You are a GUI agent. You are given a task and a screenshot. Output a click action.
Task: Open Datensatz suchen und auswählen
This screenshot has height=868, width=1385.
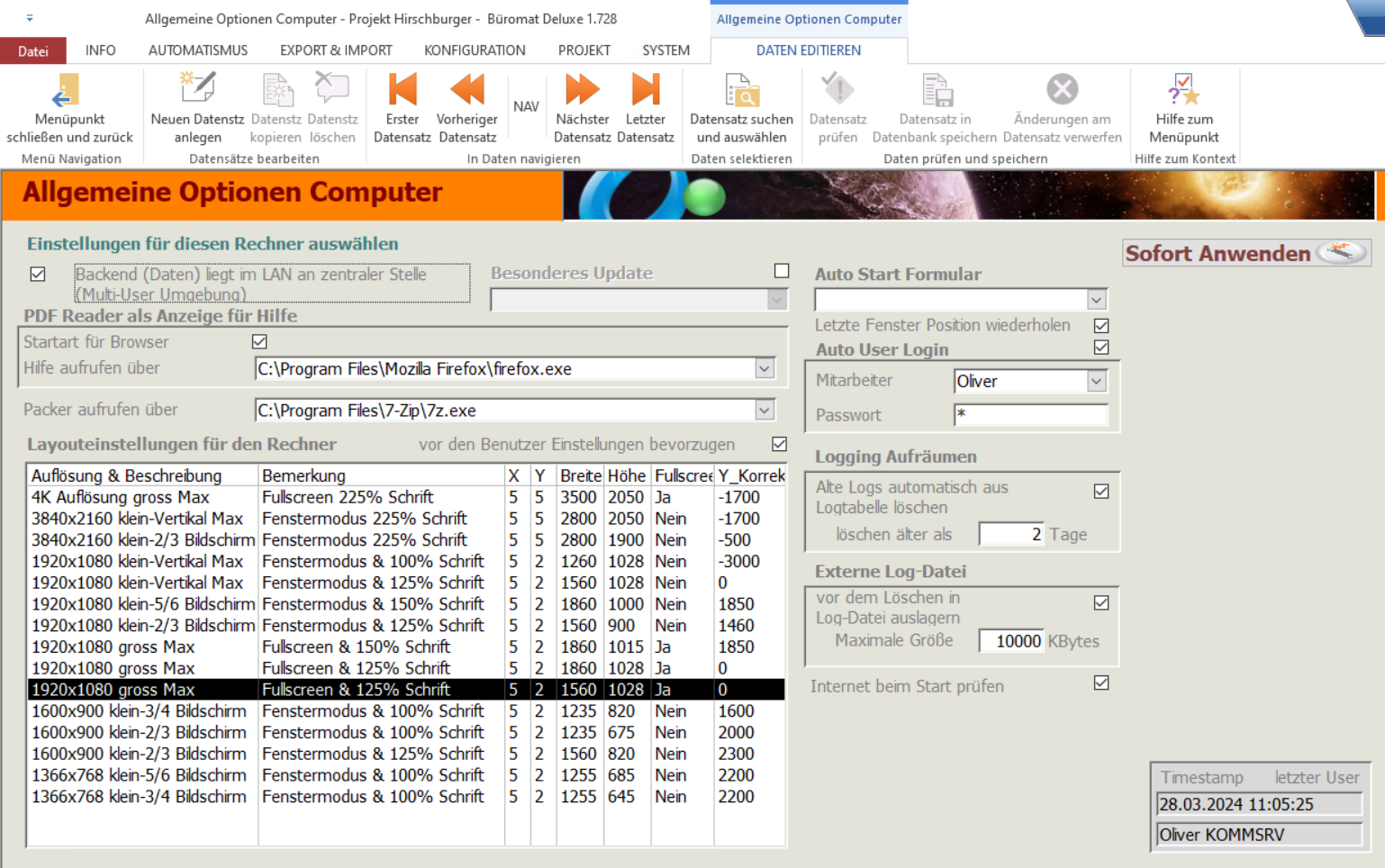(741, 91)
